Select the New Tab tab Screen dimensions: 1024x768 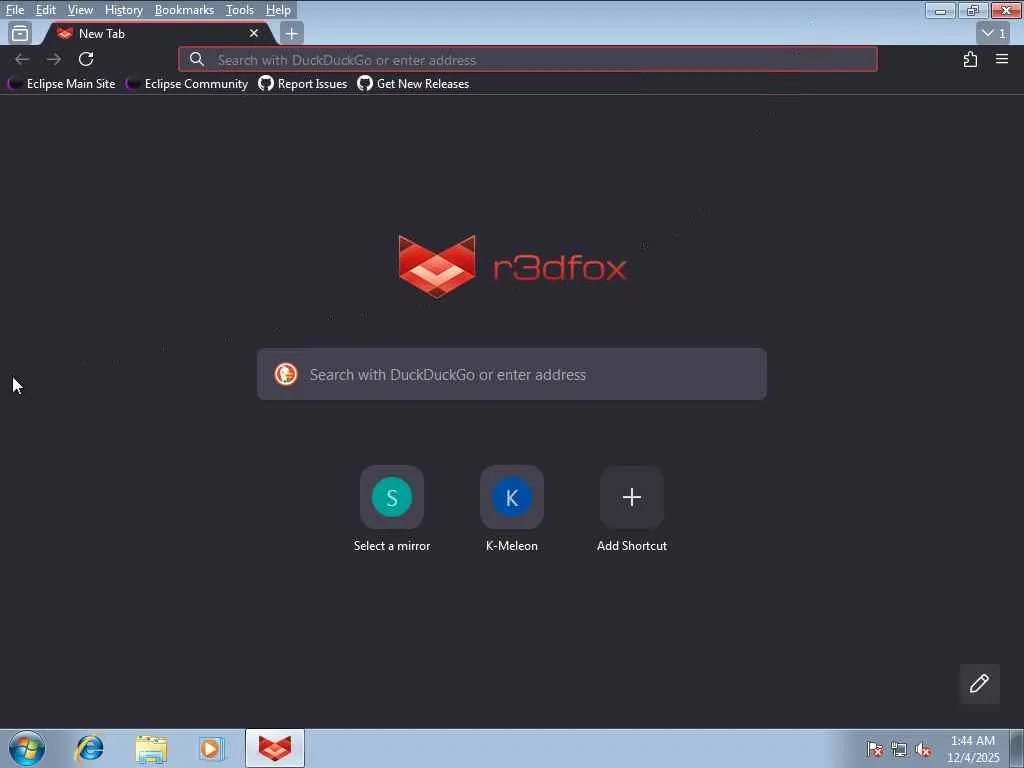tap(157, 33)
